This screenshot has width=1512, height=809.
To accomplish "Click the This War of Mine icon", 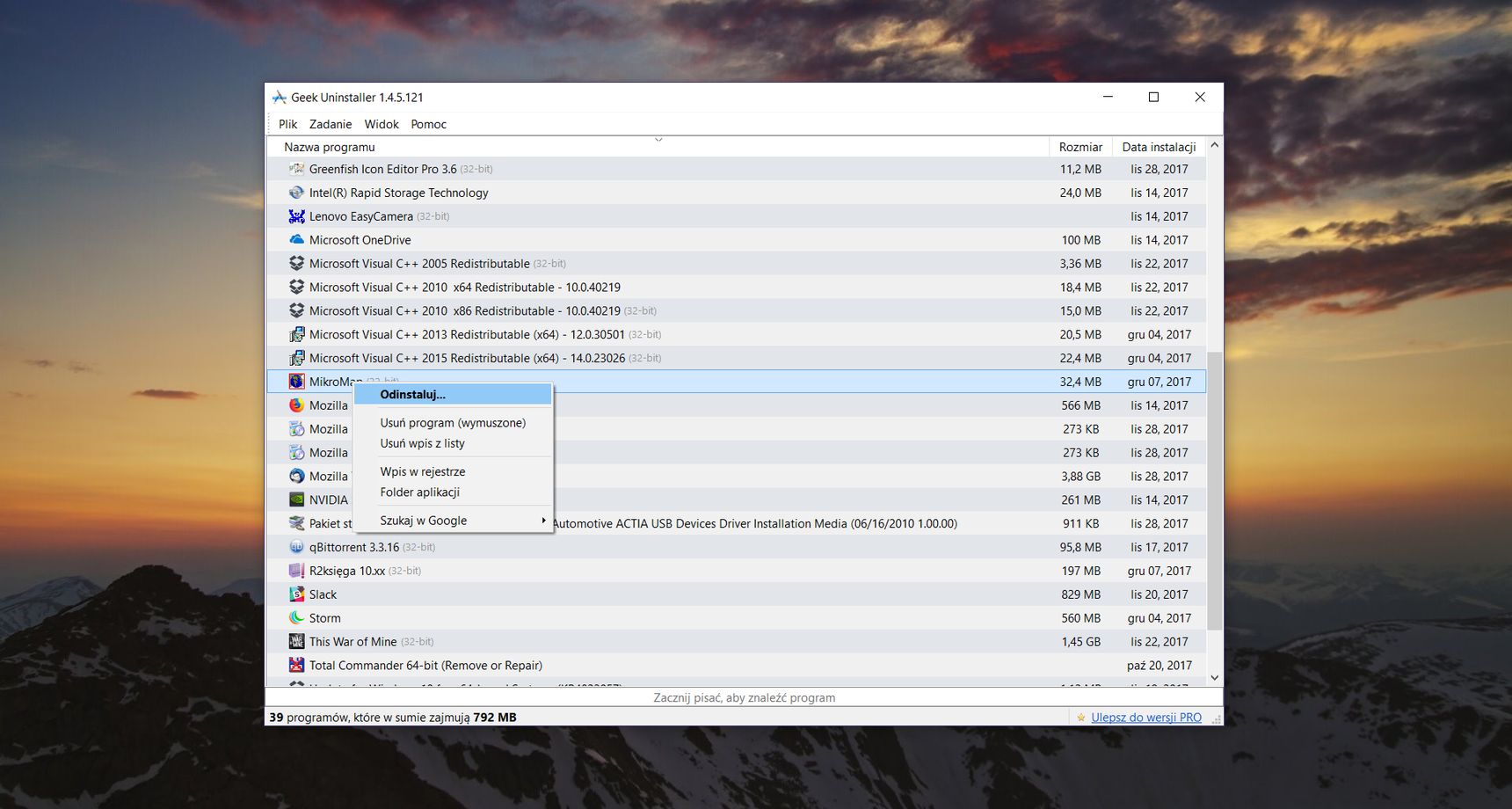I will (x=296, y=642).
